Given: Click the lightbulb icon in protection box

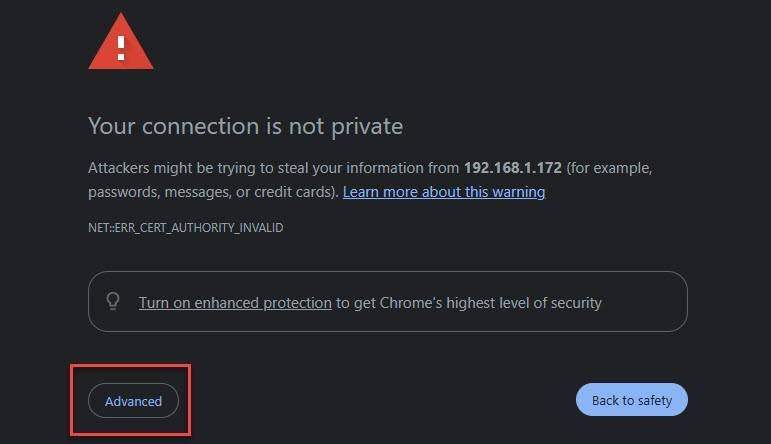Looking at the screenshot, I should click(113, 301).
